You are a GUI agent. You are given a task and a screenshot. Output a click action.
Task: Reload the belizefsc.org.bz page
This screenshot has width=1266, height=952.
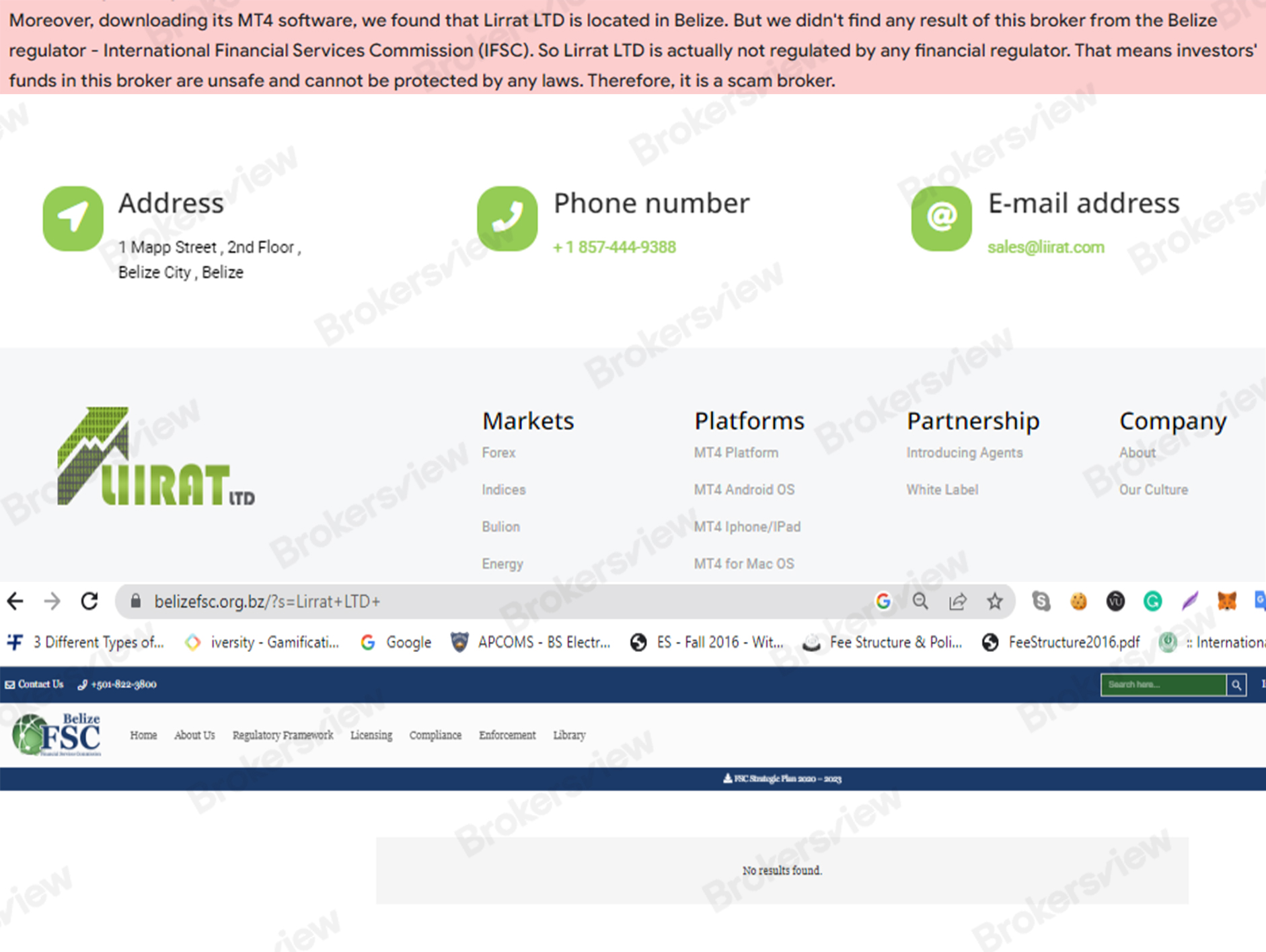pos(89,601)
